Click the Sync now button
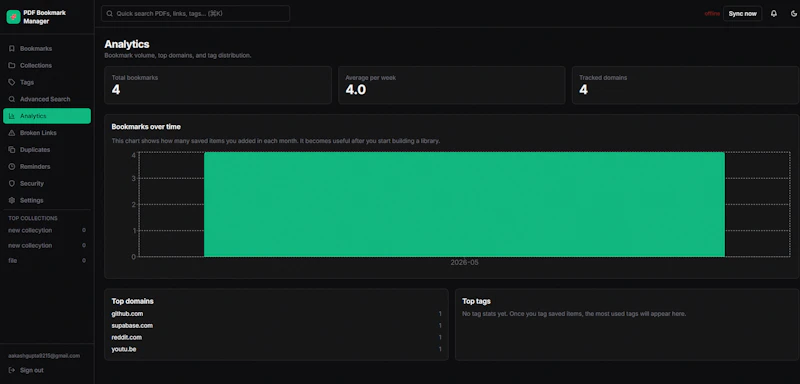Image resolution: width=800 pixels, height=384 pixels. (x=742, y=14)
